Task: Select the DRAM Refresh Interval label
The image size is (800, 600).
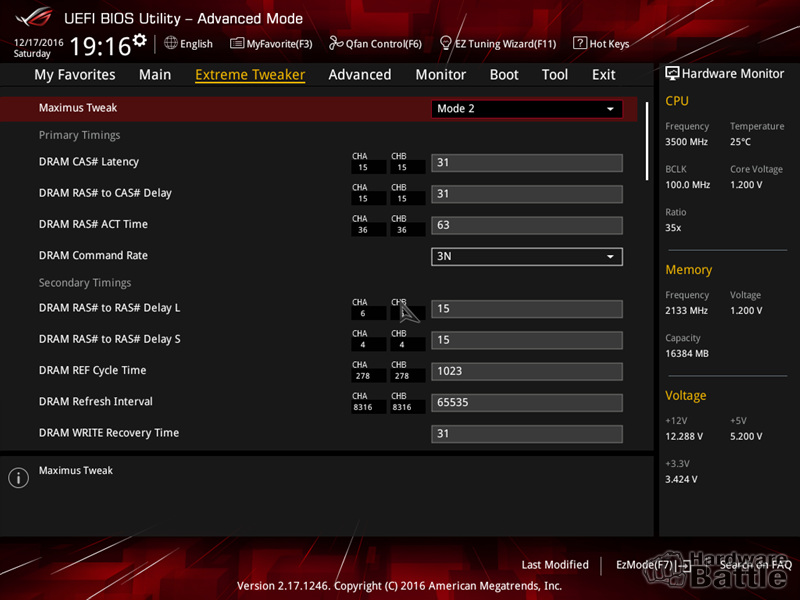Action: point(96,402)
